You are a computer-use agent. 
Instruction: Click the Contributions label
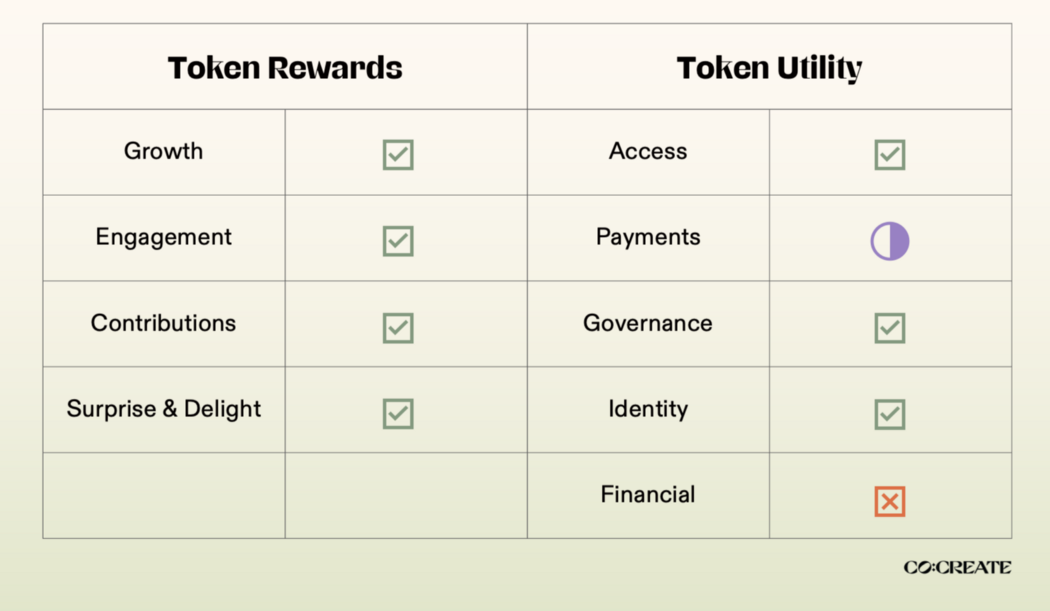pos(163,323)
